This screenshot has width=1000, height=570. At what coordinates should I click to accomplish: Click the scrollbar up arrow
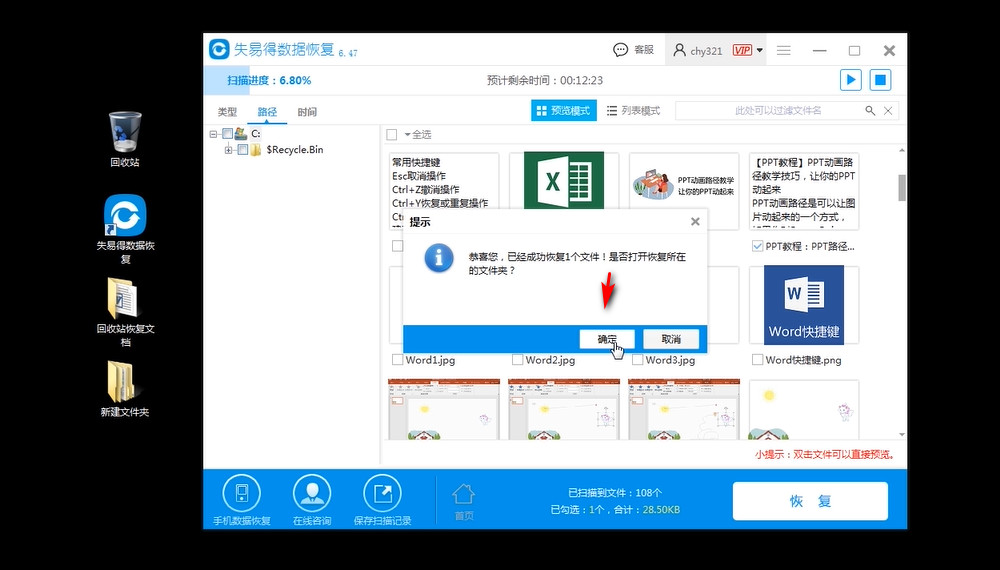tap(902, 150)
